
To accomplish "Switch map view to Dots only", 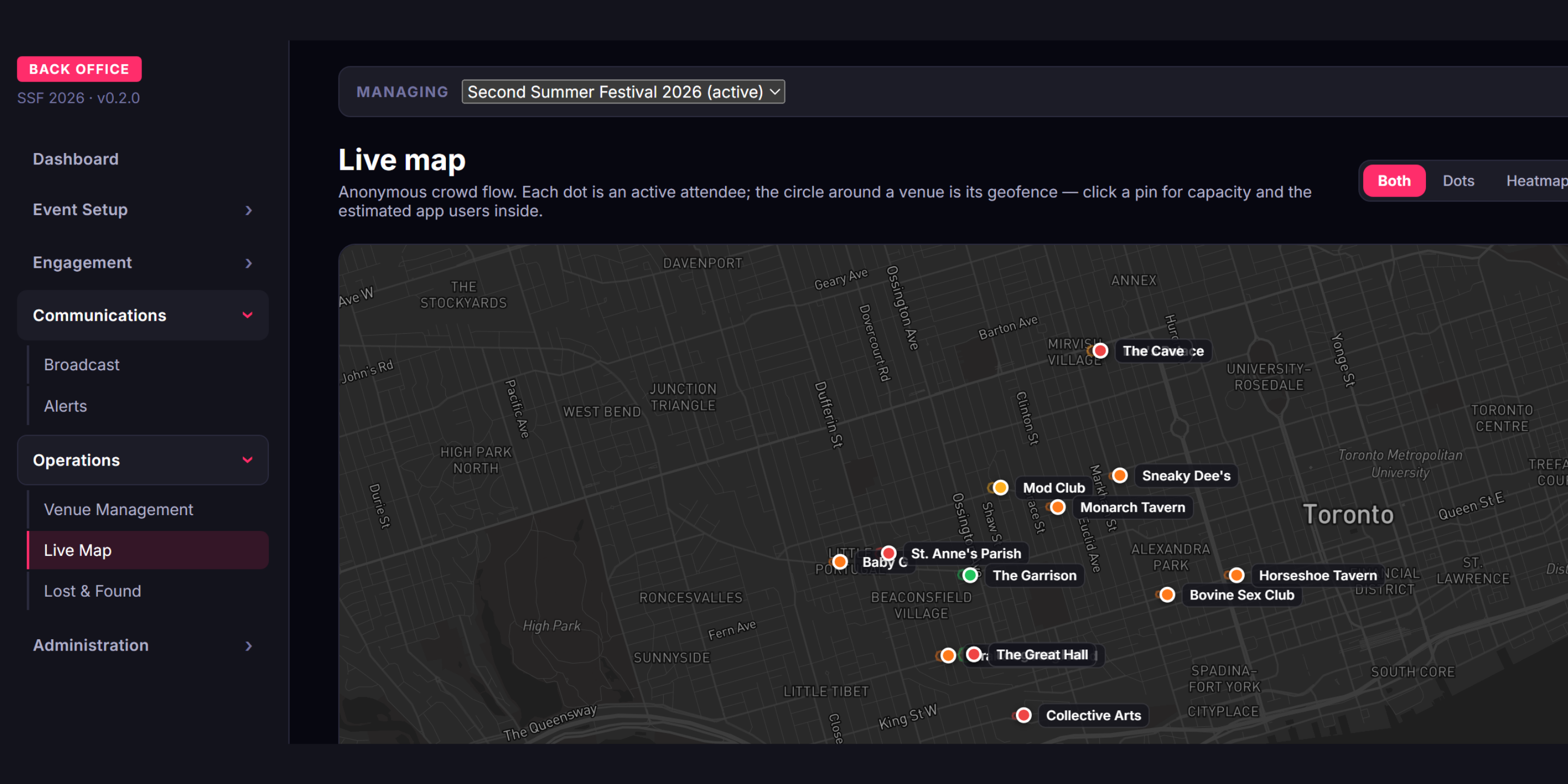I will click(1459, 181).
